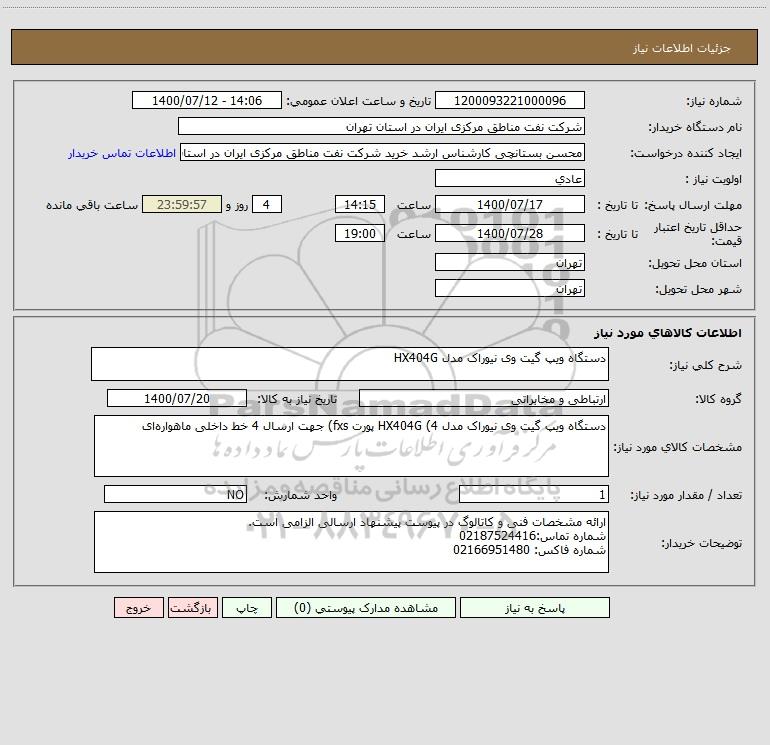Click the goods specifications text area
The width and height of the screenshot is (770, 745).
pos(351,446)
